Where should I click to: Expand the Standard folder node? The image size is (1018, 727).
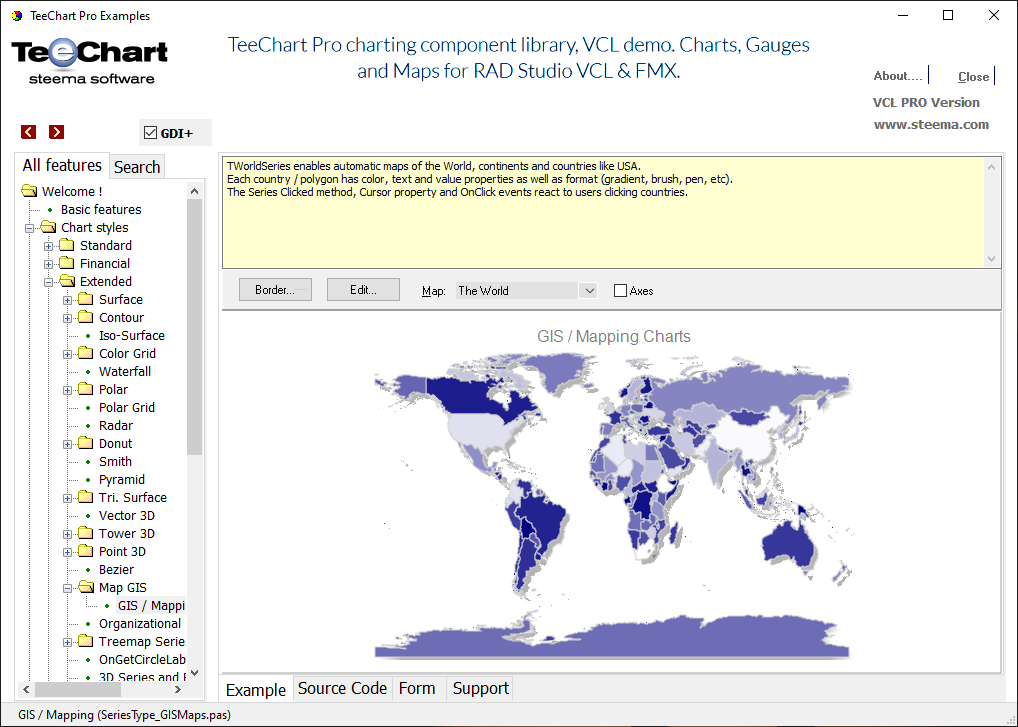48,246
